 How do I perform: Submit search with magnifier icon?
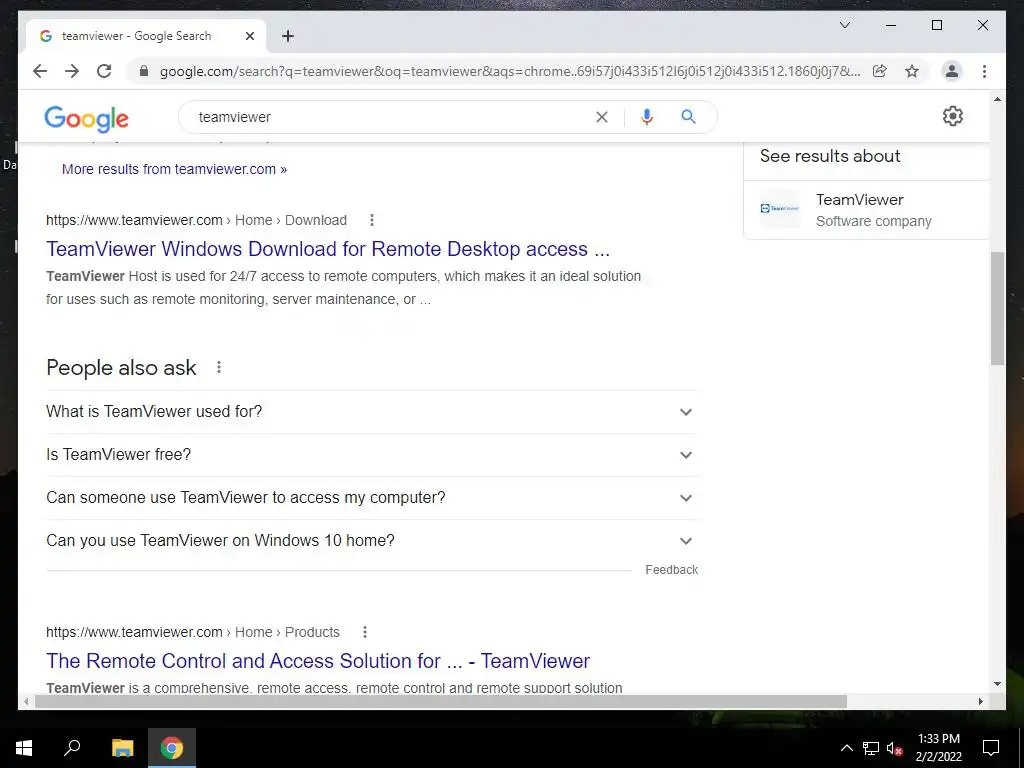coord(688,117)
